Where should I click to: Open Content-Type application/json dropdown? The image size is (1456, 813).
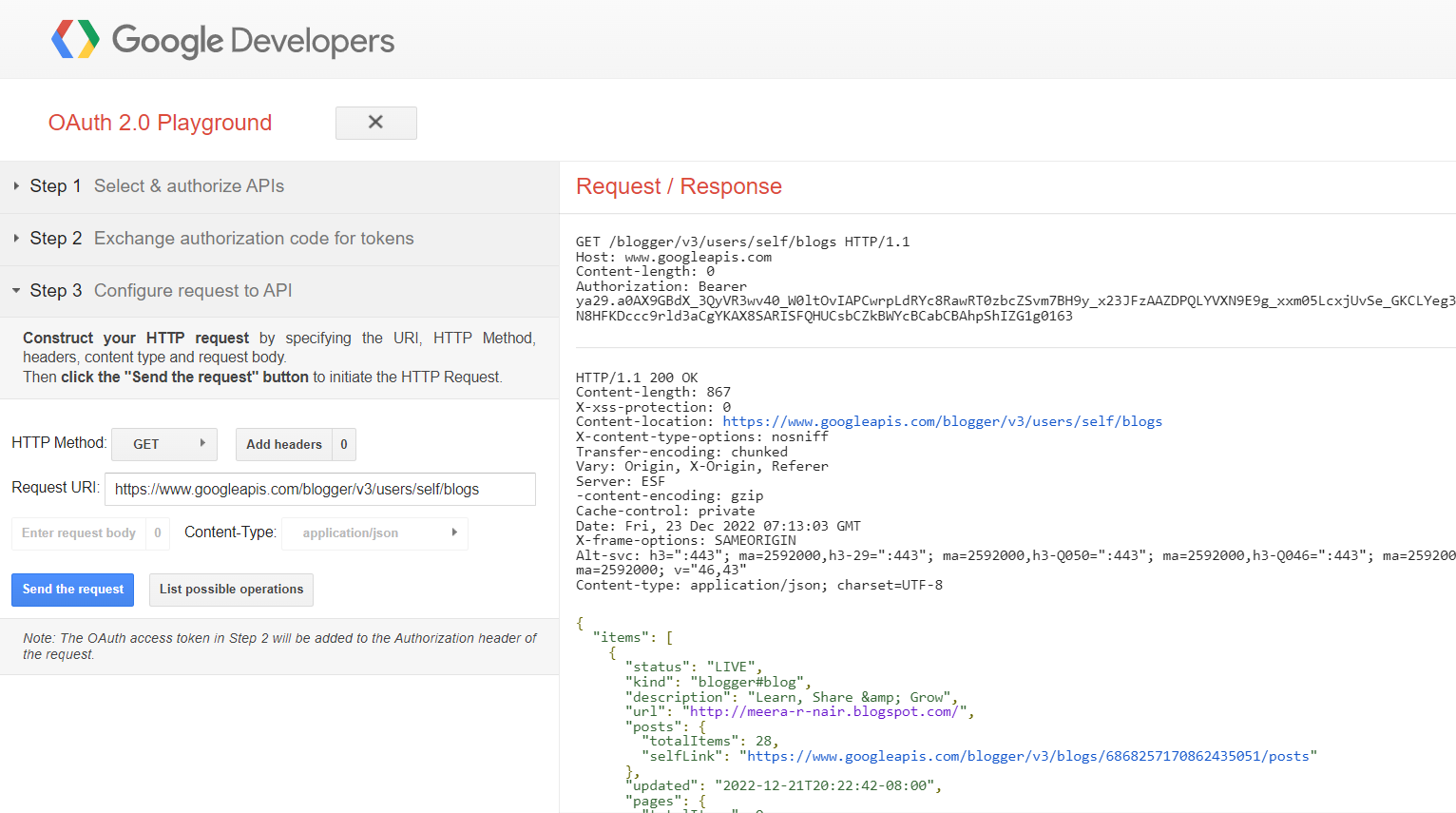pyautogui.click(x=375, y=532)
